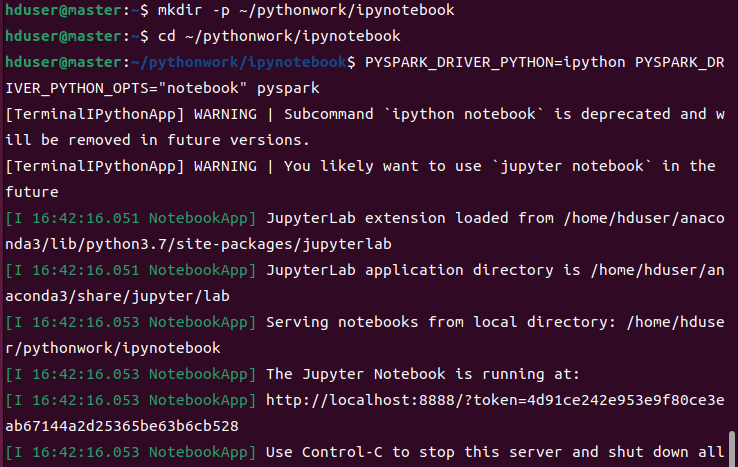Screen dimensions: 738x467
Task: Click the terminal scrollbar thumb
Action: click(732, 449)
